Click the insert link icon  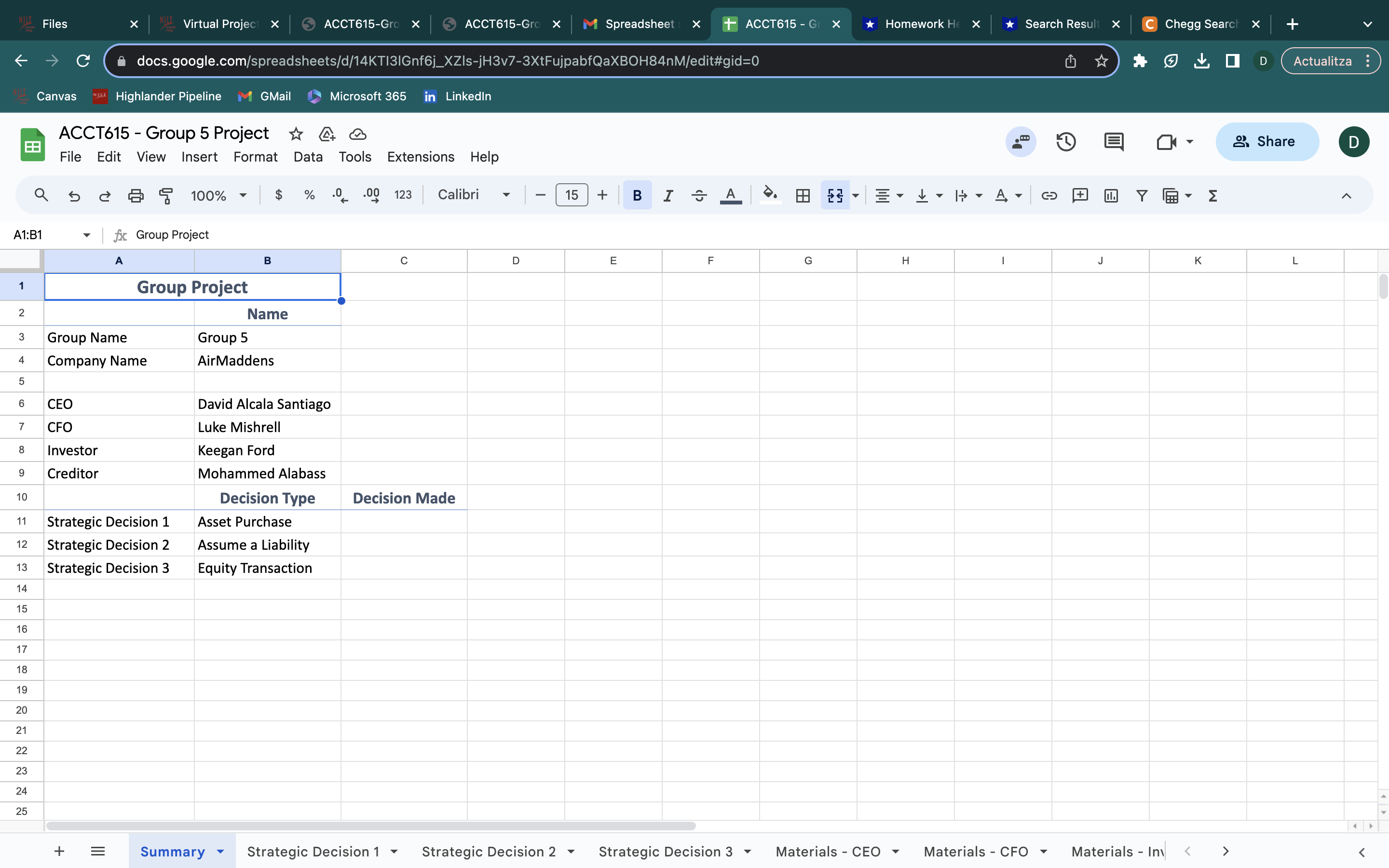[1049, 196]
